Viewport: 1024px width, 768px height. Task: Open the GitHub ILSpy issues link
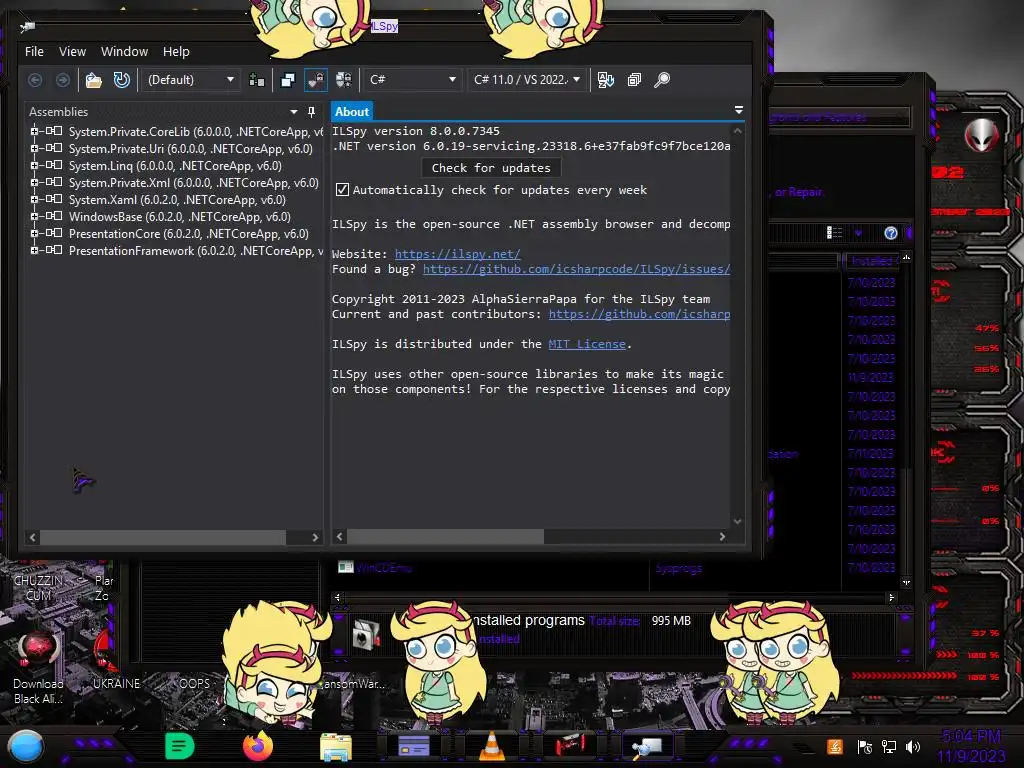tap(576, 269)
